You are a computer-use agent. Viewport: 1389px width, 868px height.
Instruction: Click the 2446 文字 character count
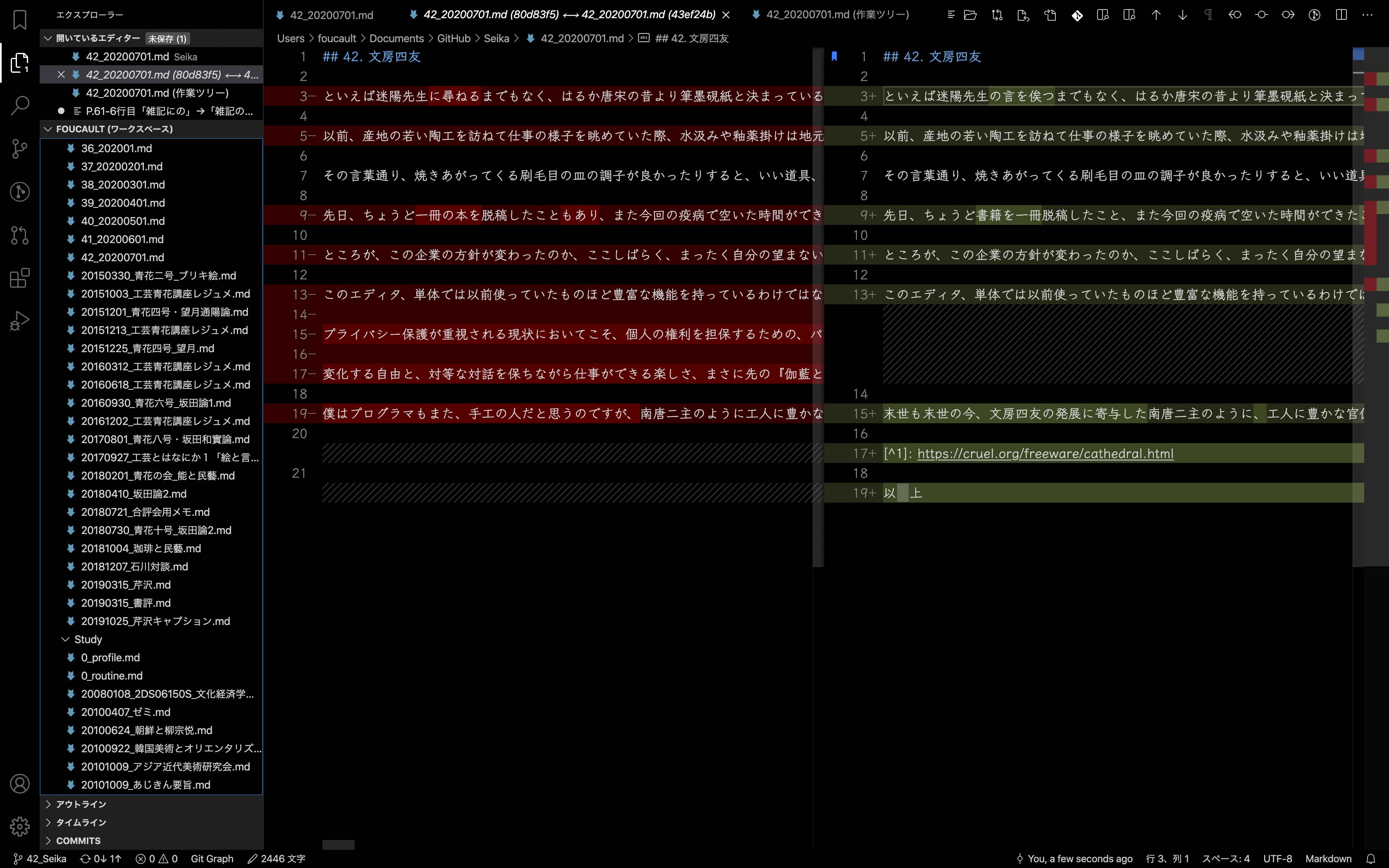point(277,859)
